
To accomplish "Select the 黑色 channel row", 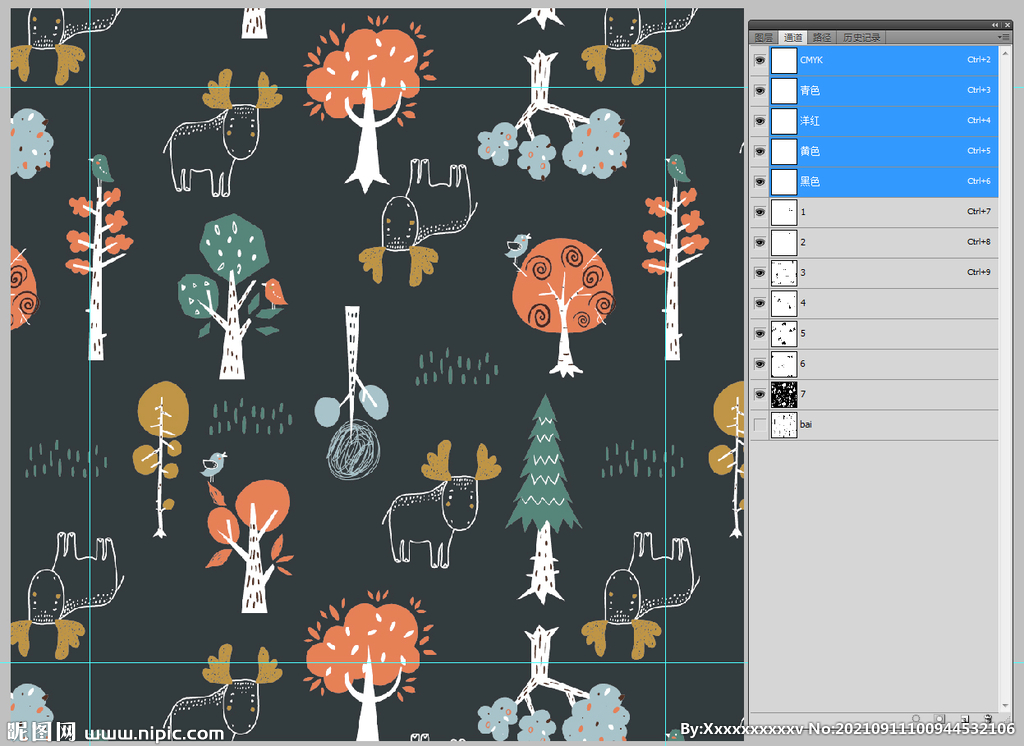I will coord(884,182).
